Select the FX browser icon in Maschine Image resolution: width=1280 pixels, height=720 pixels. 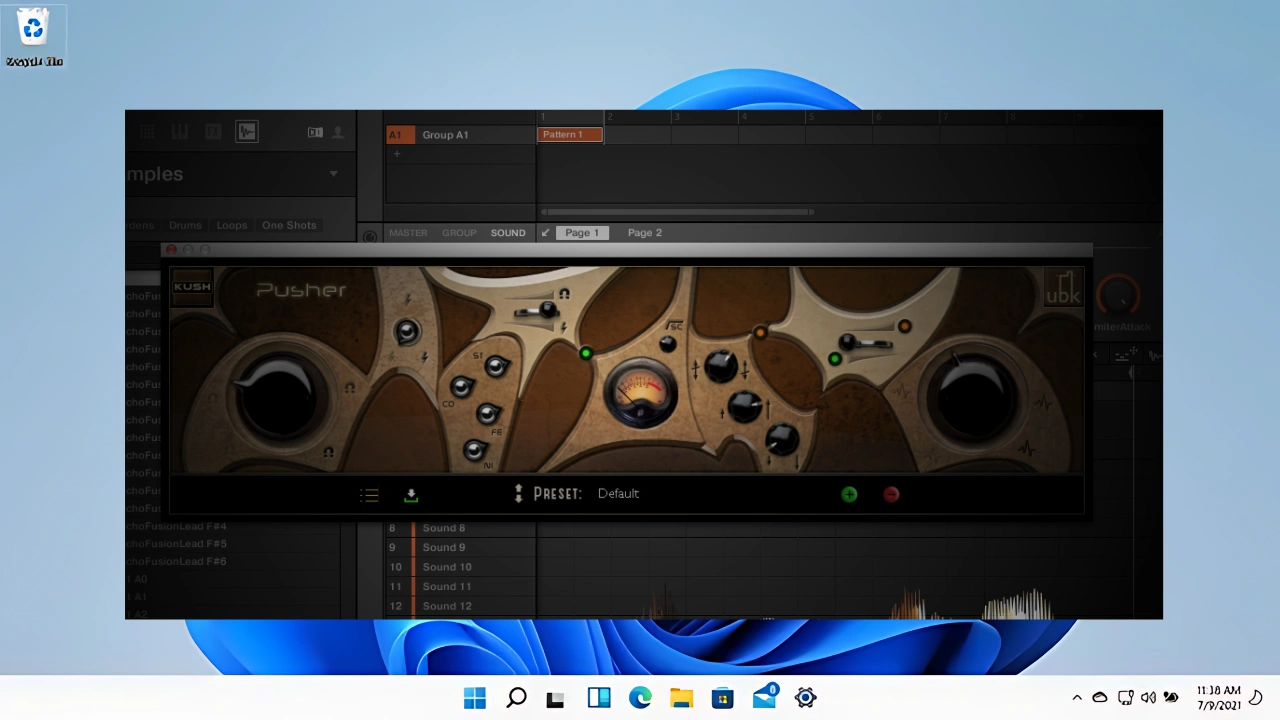tap(212, 132)
